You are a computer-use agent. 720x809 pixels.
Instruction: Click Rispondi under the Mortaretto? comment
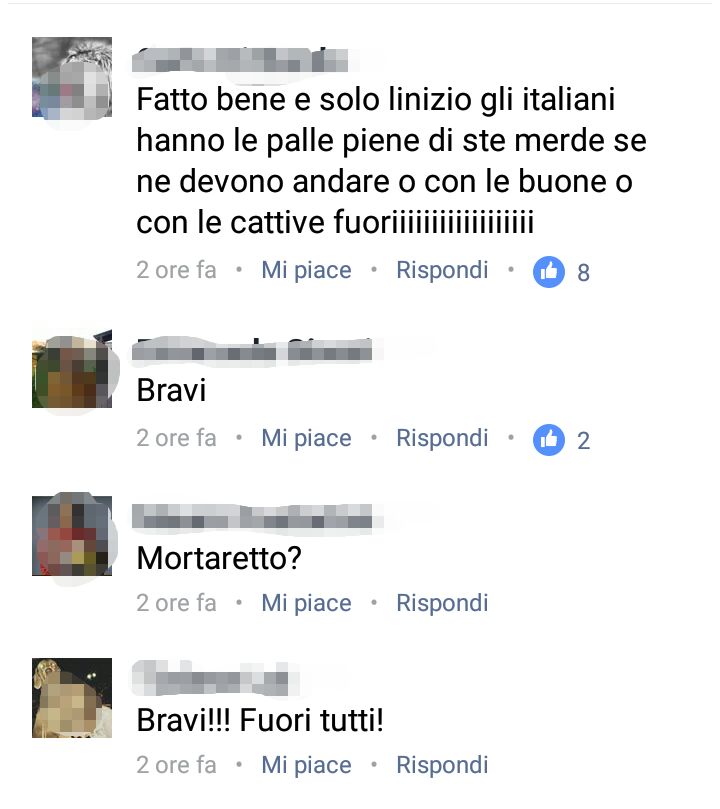point(442,603)
